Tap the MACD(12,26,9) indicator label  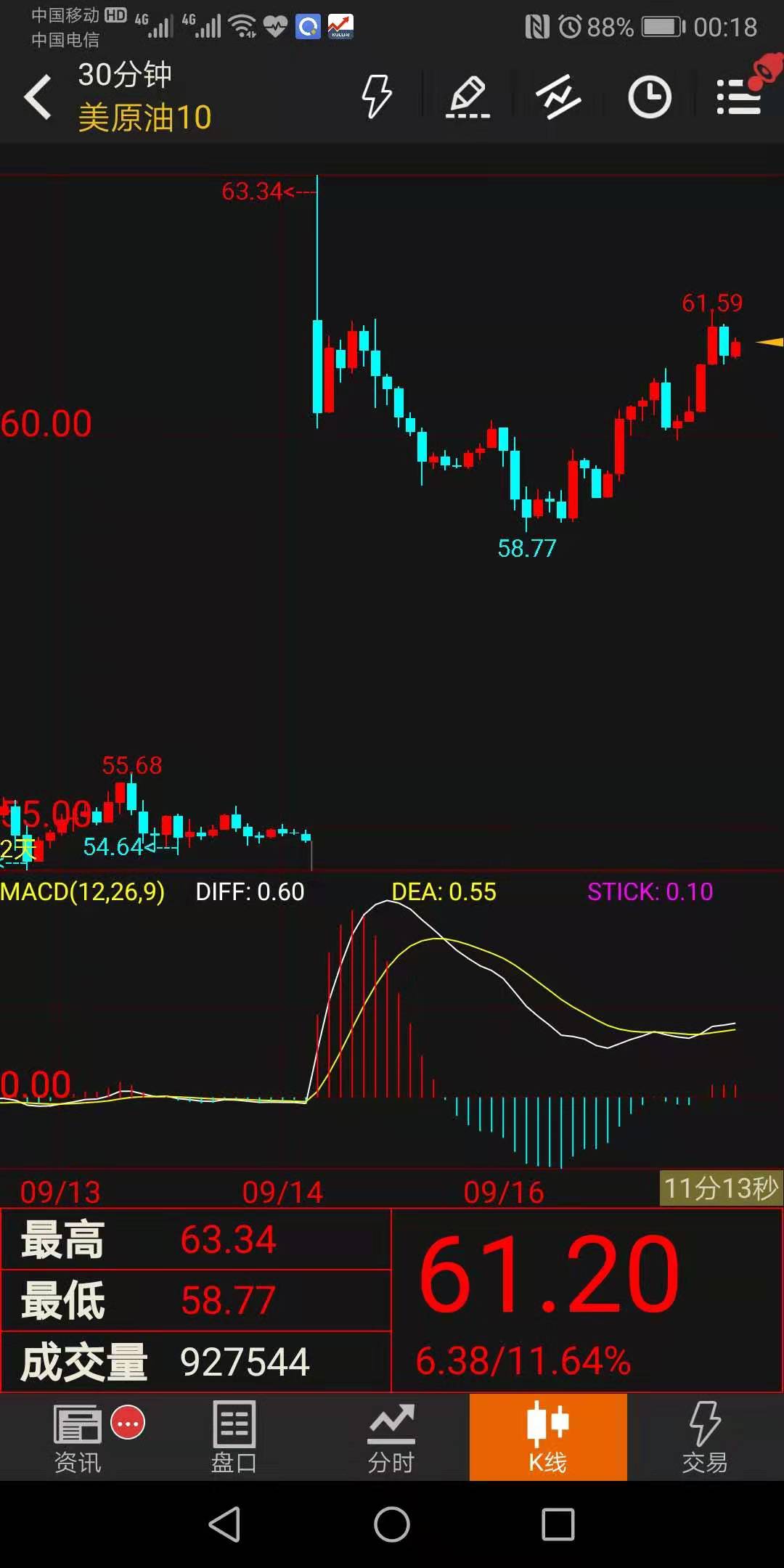pos(83,891)
